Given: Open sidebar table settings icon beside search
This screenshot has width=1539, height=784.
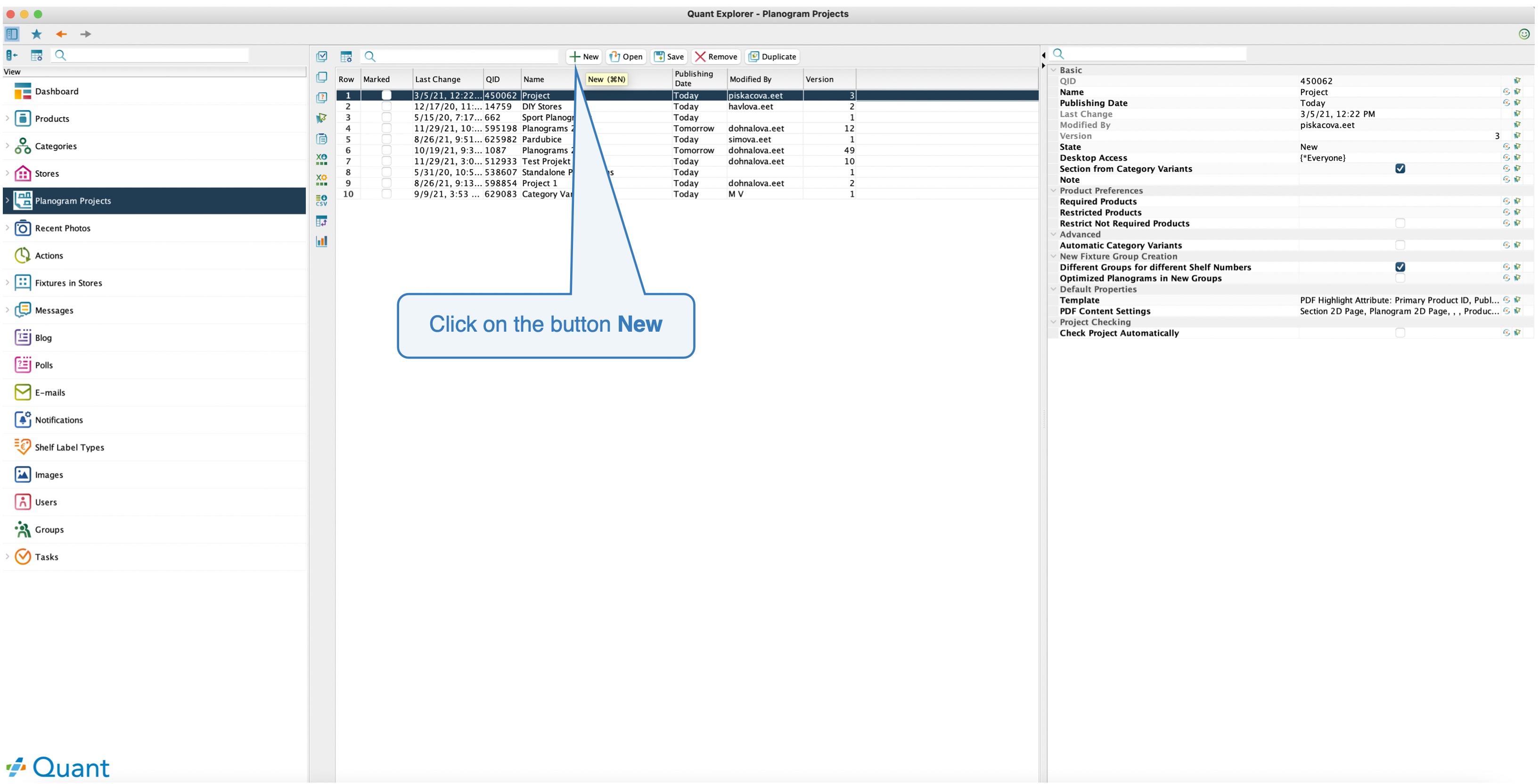Looking at the screenshot, I should click(36, 56).
